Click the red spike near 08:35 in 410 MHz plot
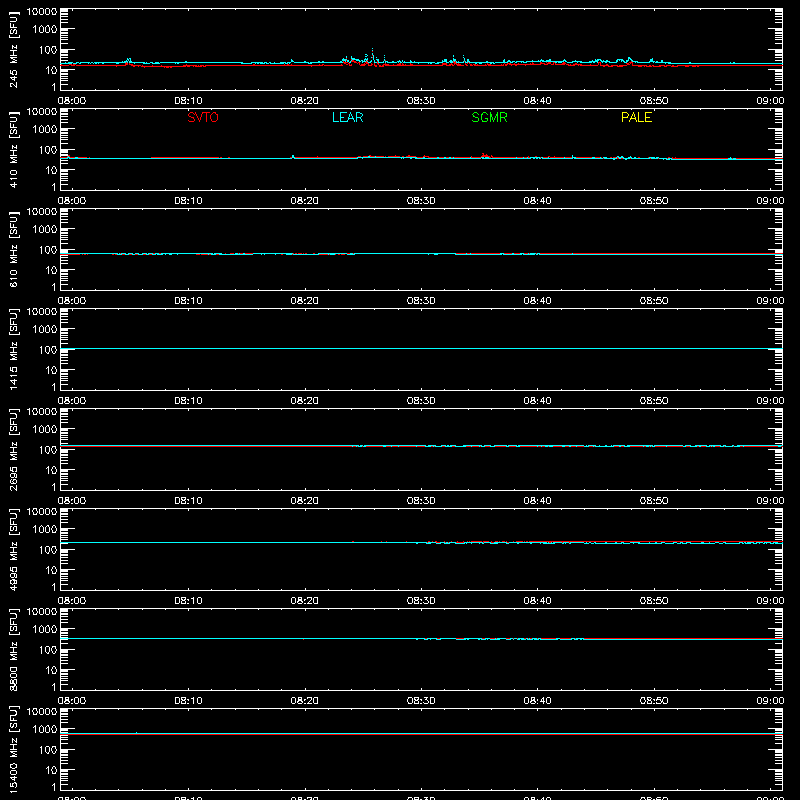This screenshot has width=800, height=800. tap(485, 155)
